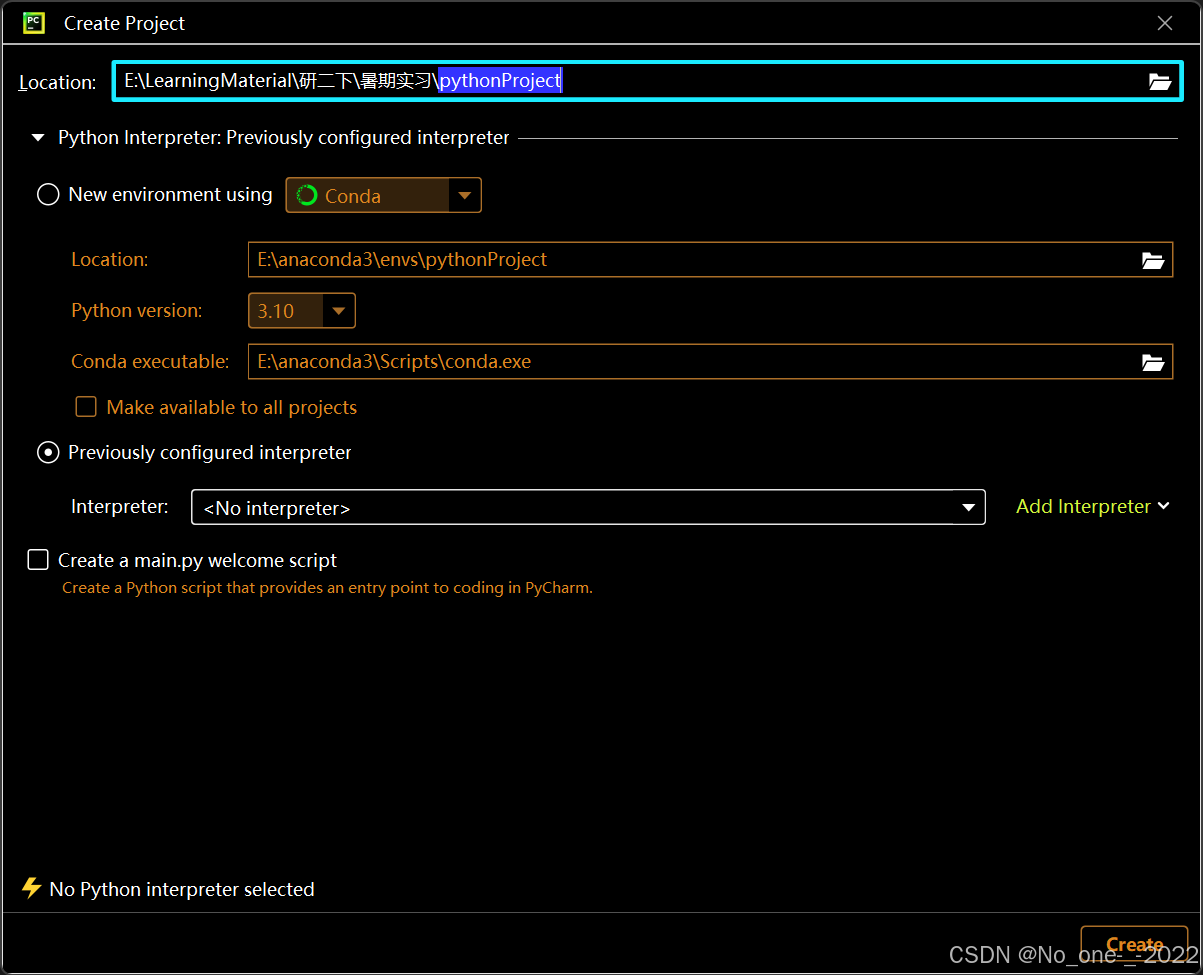This screenshot has width=1203, height=975.
Task: Open the Add Interpreter menu
Action: point(1093,507)
